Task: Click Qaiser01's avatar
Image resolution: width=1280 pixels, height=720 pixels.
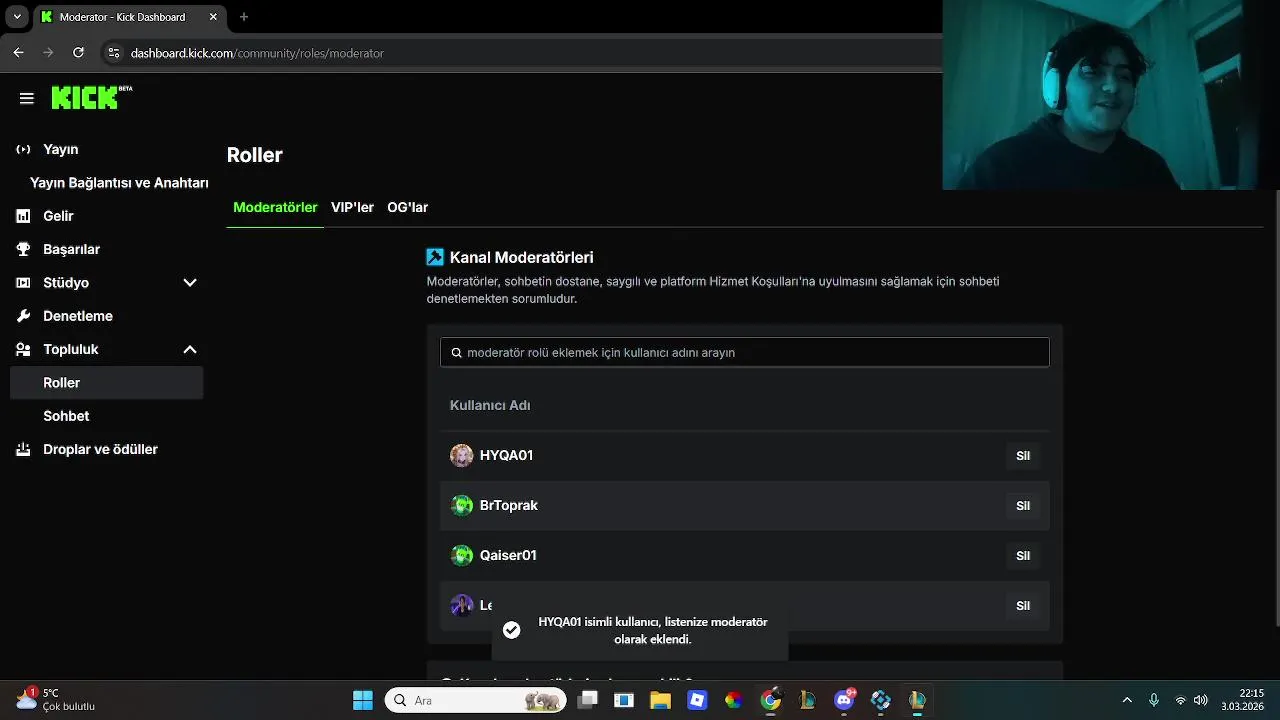Action: (462, 555)
